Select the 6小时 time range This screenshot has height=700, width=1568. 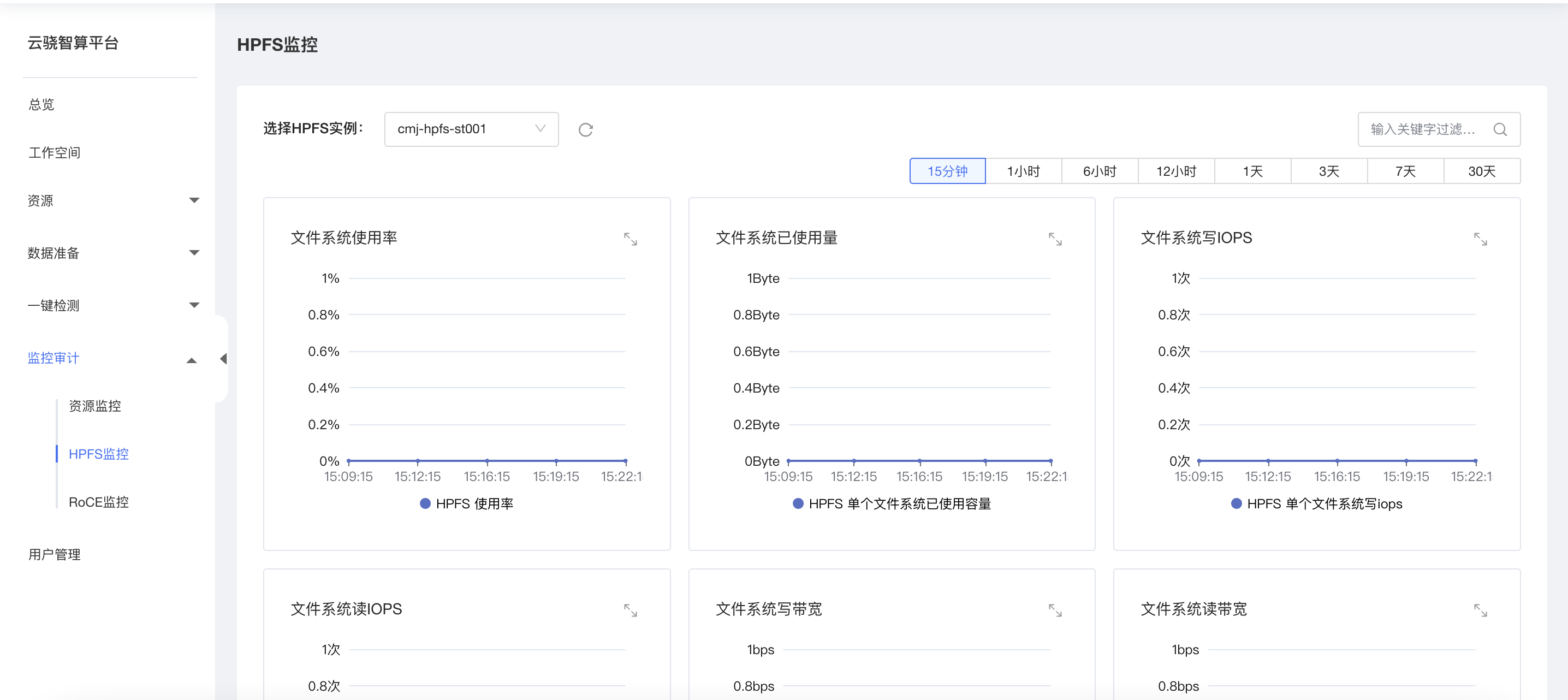(x=1100, y=171)
